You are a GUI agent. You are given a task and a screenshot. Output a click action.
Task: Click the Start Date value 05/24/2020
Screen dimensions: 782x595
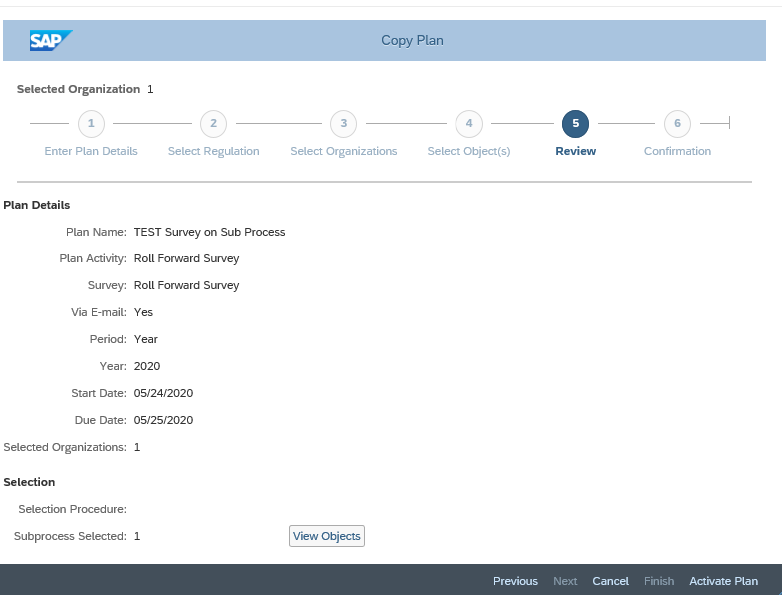163,393
